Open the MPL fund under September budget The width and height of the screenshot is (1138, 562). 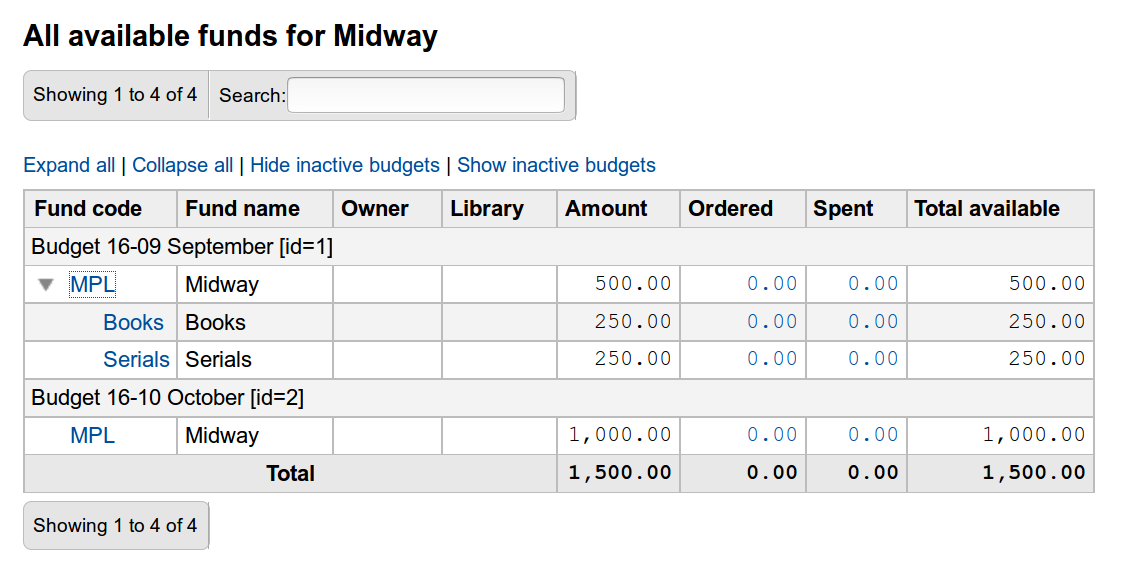point(92,285)
